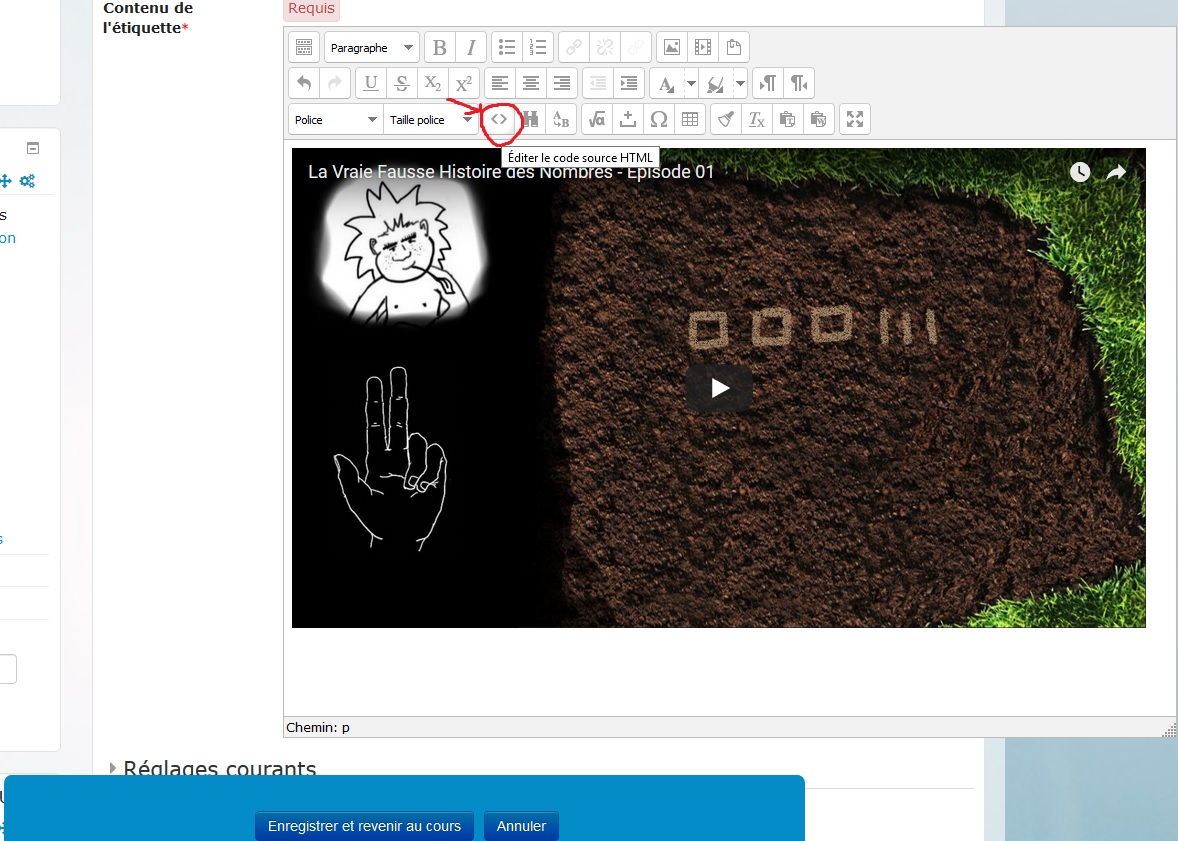Play the embedded YouTube video
This screenshot has height=841, width=1178.
tap(719, 388)
